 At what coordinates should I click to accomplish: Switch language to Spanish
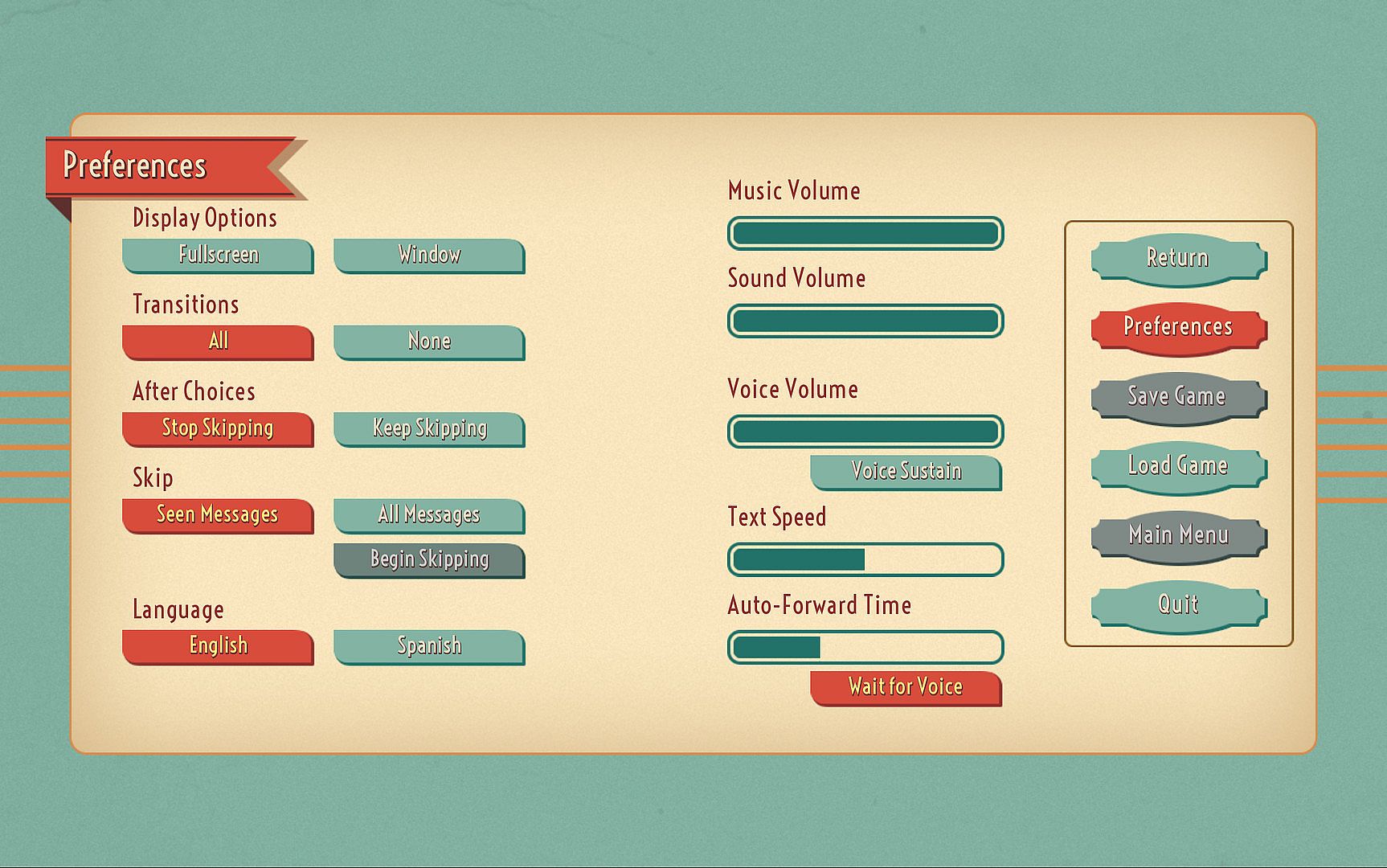429,647
